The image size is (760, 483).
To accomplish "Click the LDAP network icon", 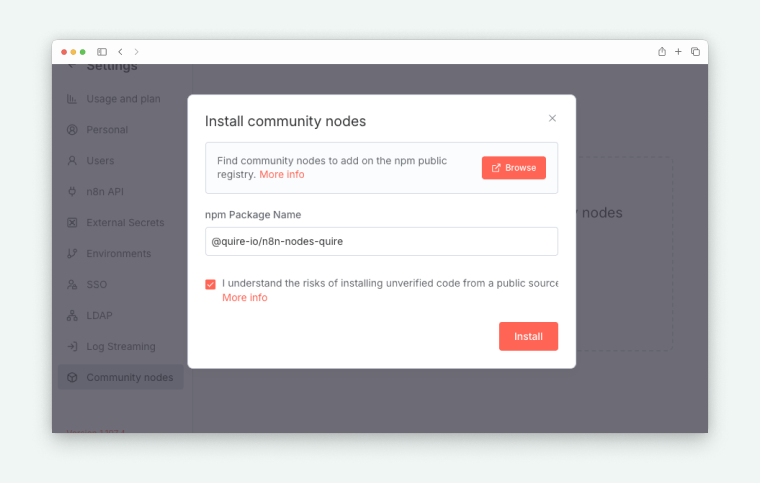I will [x=72, y=316].
